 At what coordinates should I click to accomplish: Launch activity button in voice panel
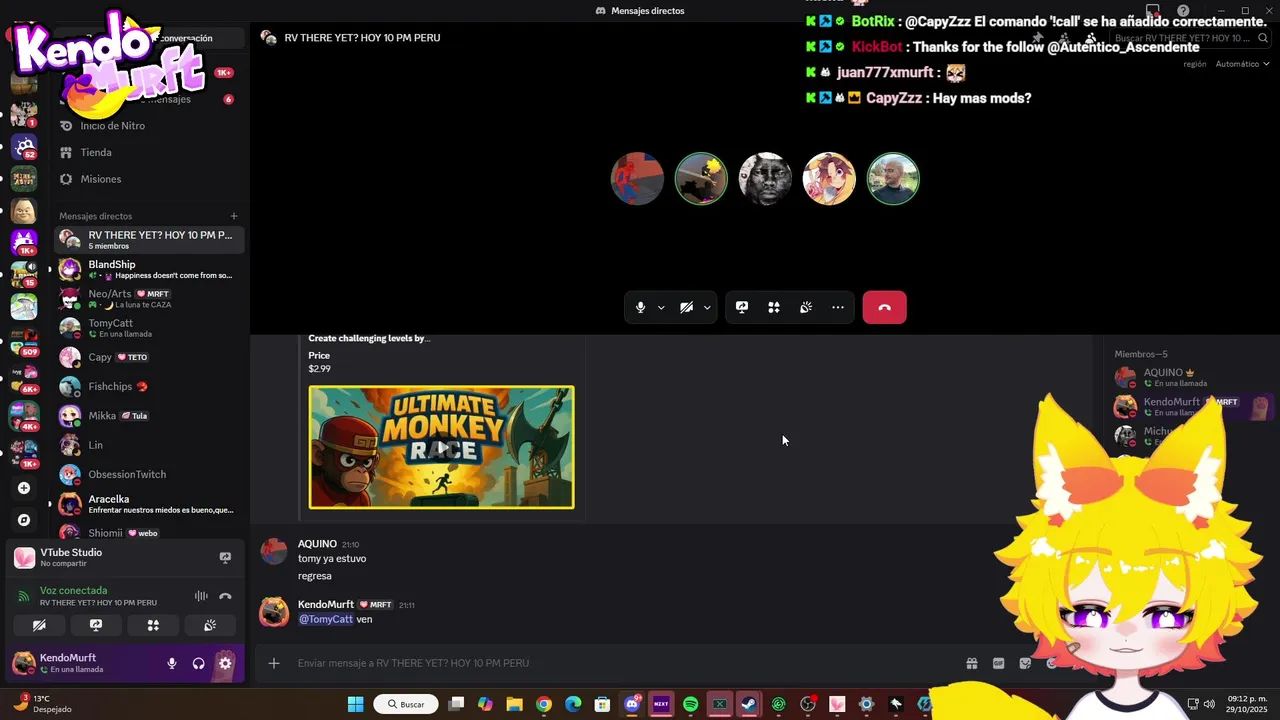point(153,625)
